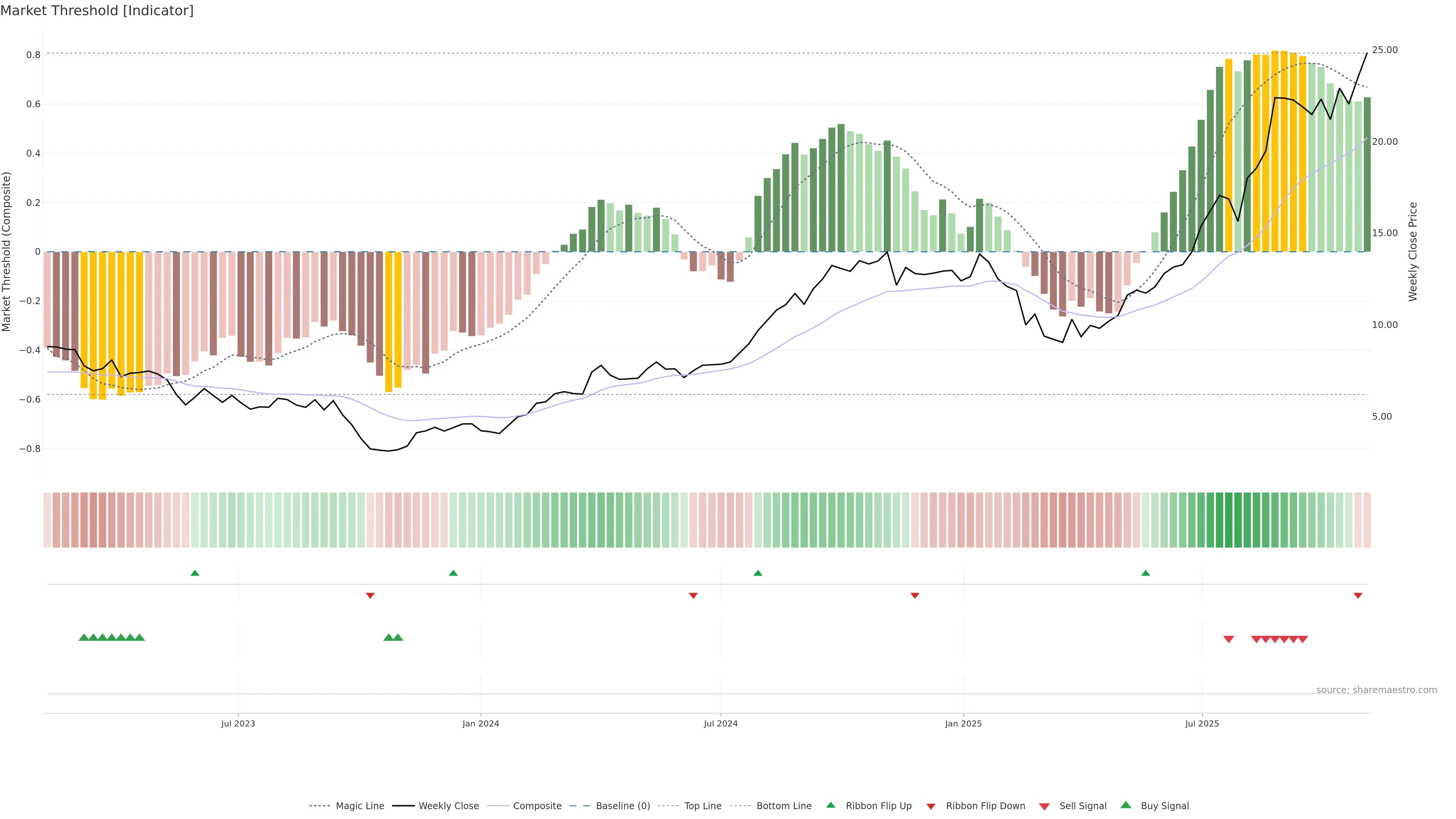Click the isolated red sell signal marker after Jul 2025

(1228, 639)
